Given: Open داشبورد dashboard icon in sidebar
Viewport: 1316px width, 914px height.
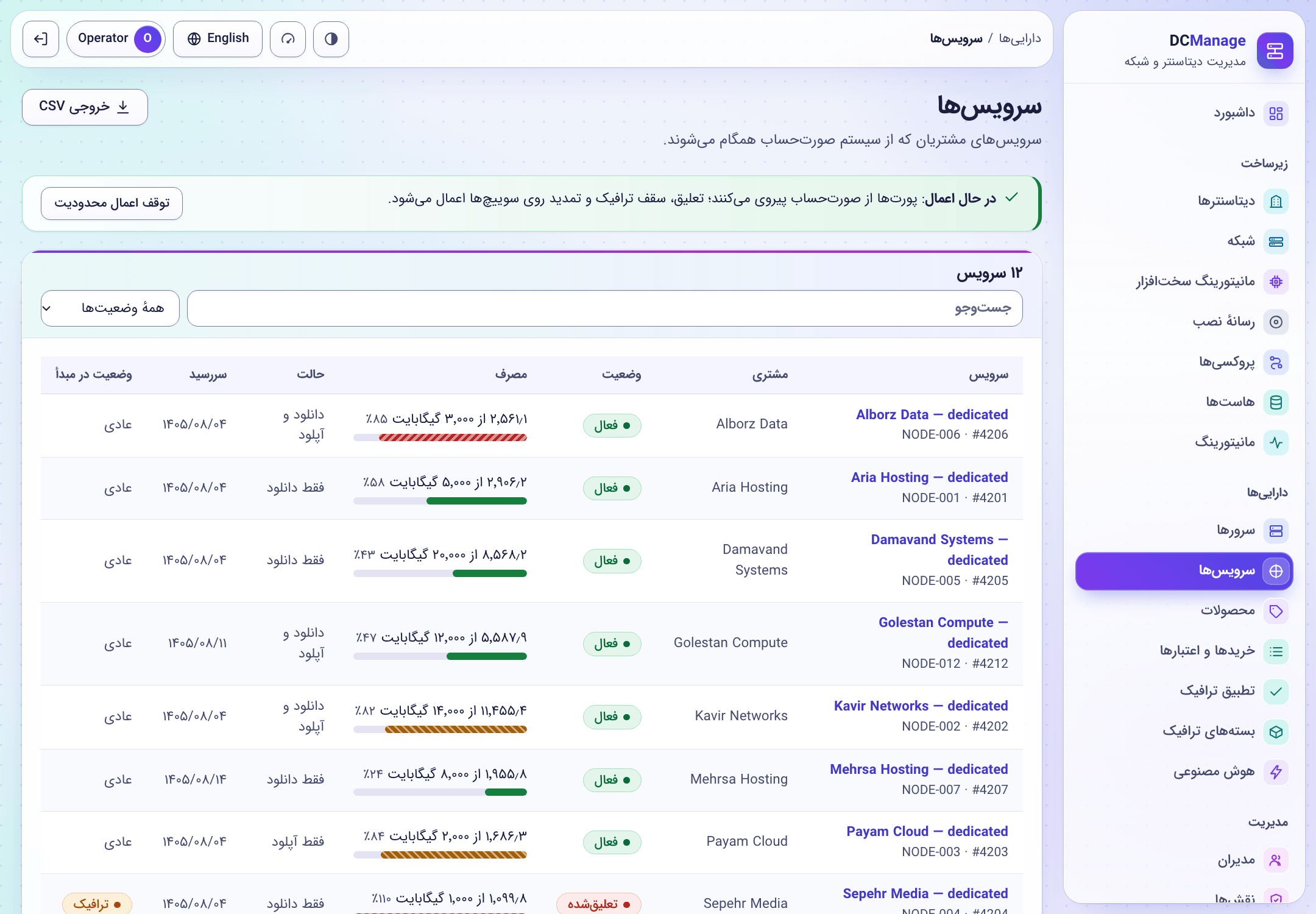Looking at the screenshot, I should pos(1276,113).
